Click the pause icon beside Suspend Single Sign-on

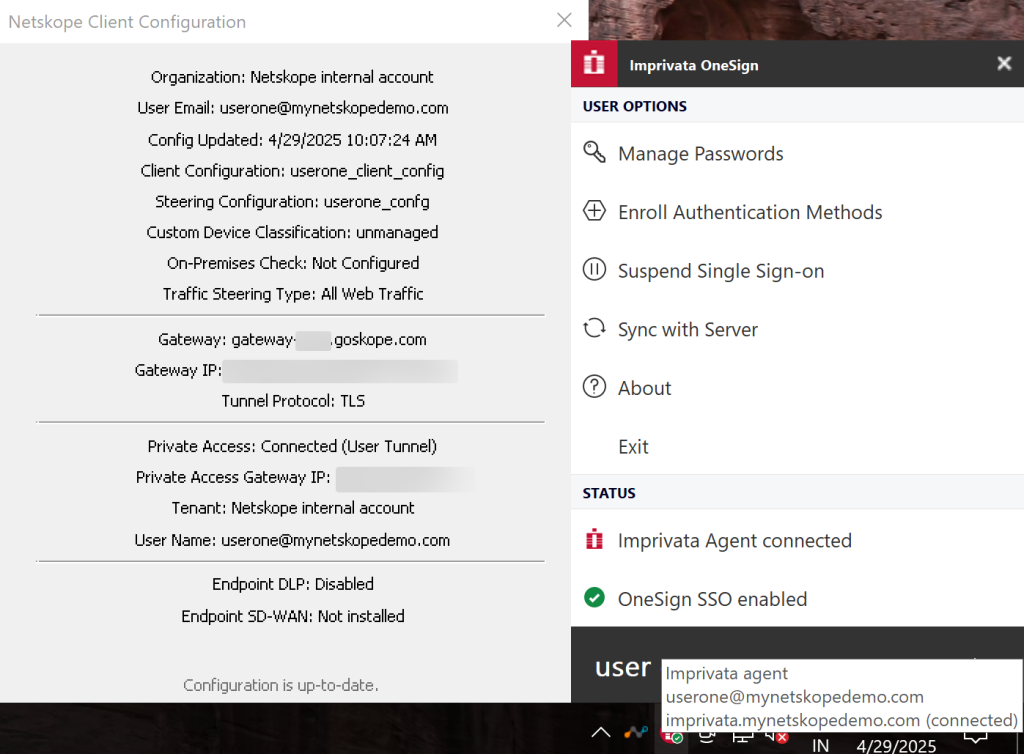pyautogui.click(x=594, y=269)
